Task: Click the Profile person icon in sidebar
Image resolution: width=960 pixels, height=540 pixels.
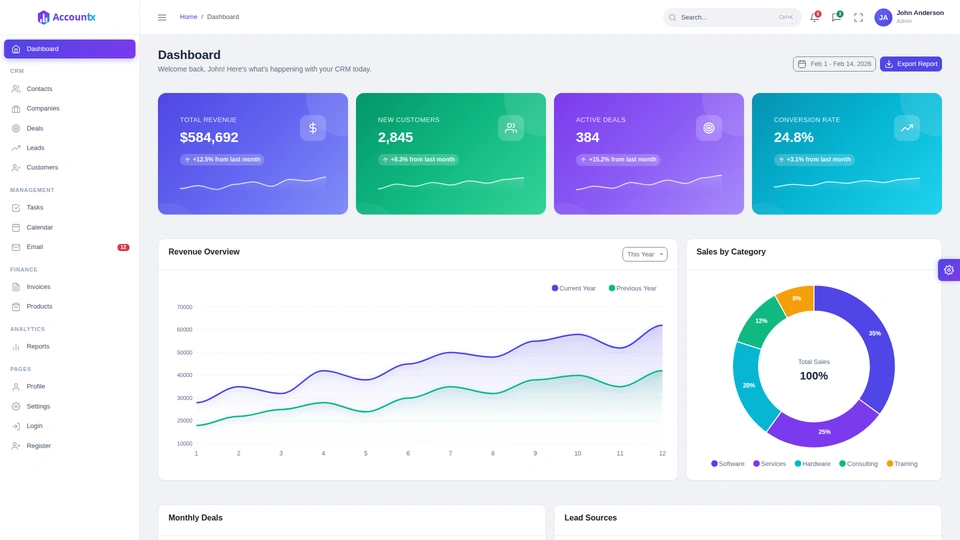Action: click(x=16, y=386)
